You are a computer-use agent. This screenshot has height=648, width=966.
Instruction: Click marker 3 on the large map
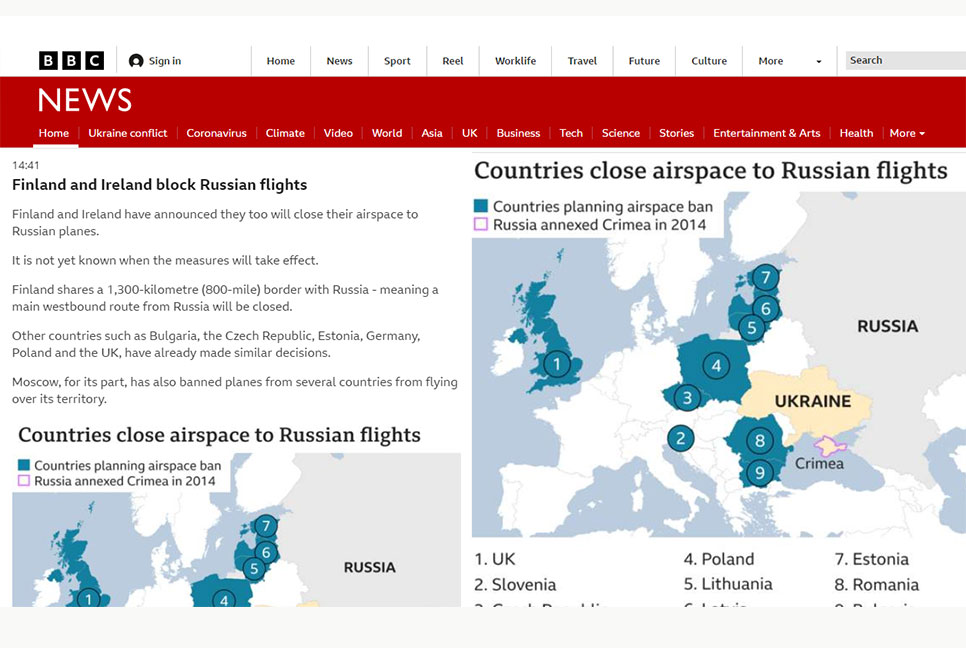pos(688,398)
